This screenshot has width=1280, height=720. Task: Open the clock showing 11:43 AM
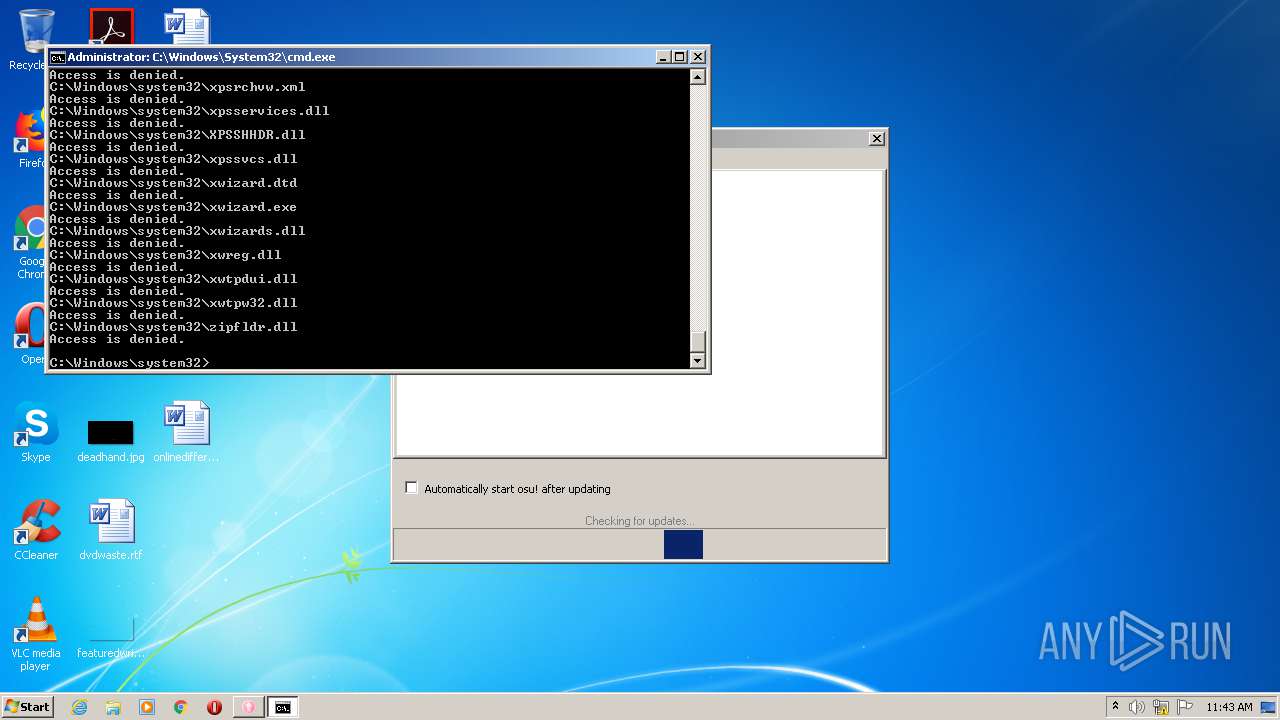[1228, 707]
